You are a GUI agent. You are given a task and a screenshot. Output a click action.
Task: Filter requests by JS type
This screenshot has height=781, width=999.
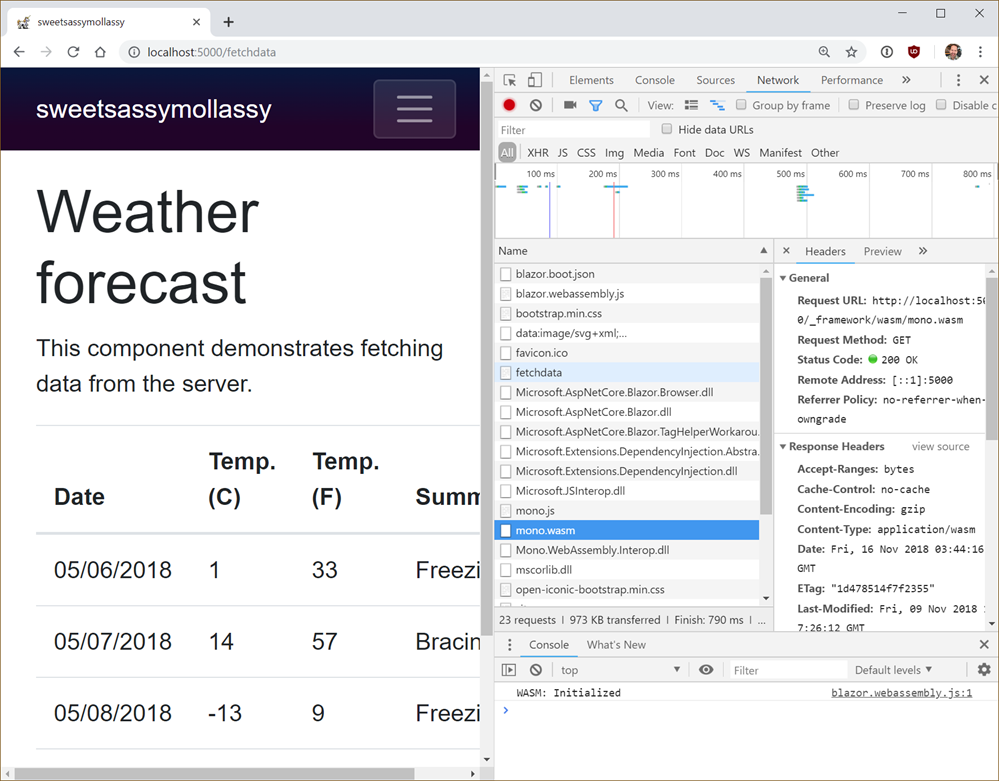click(563, 153)
